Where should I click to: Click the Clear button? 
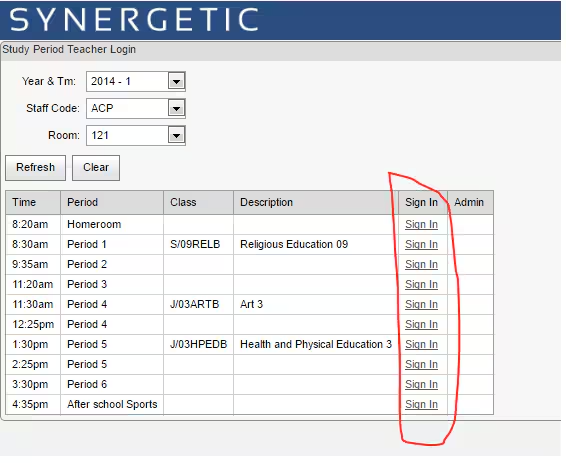pos(96,168)
